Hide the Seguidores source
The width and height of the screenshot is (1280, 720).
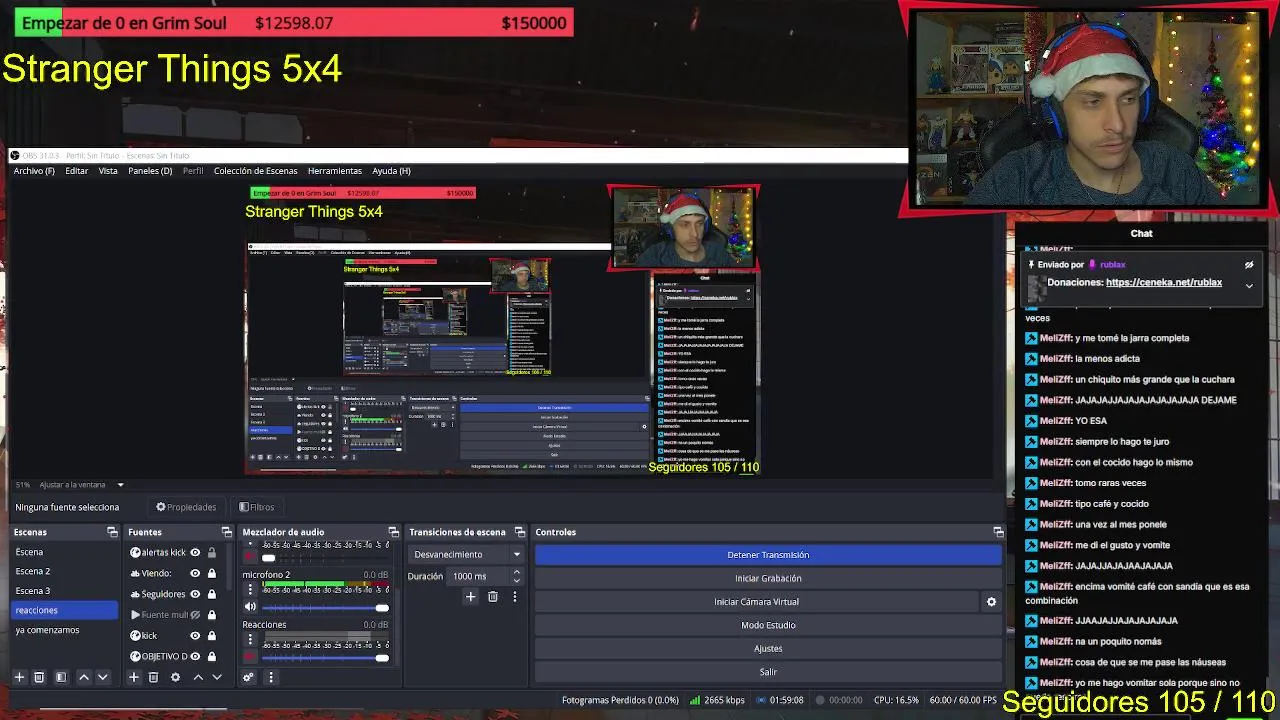point(195,594)
